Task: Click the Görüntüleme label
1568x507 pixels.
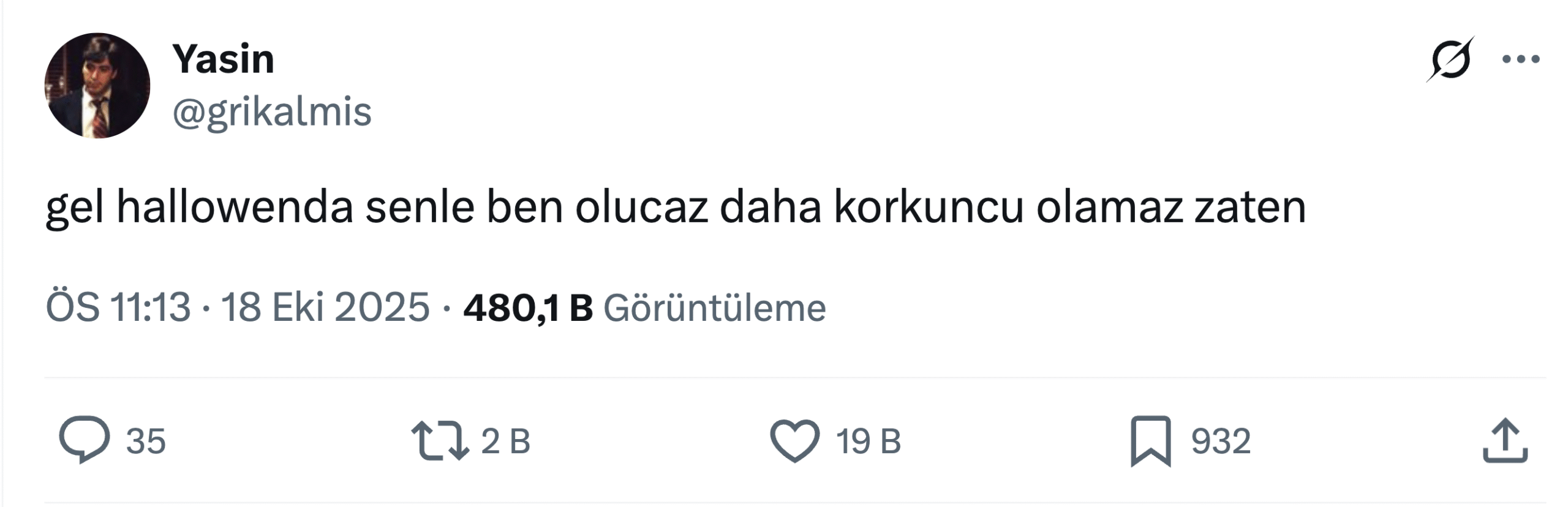Action: coord(714,307)
